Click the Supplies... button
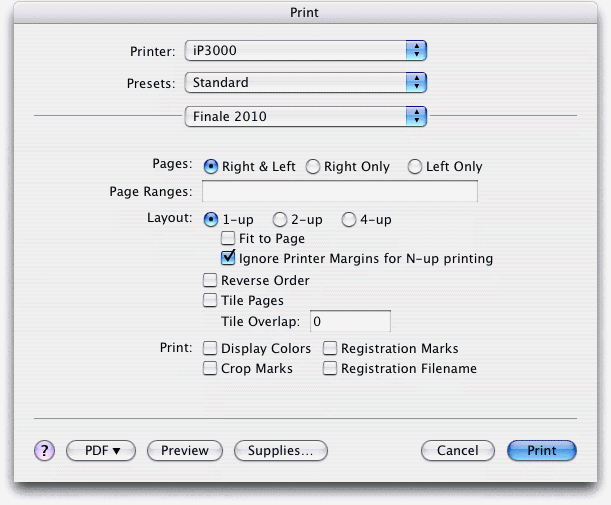Viewport: 611px width, 505px height. (x=281, y=451)
